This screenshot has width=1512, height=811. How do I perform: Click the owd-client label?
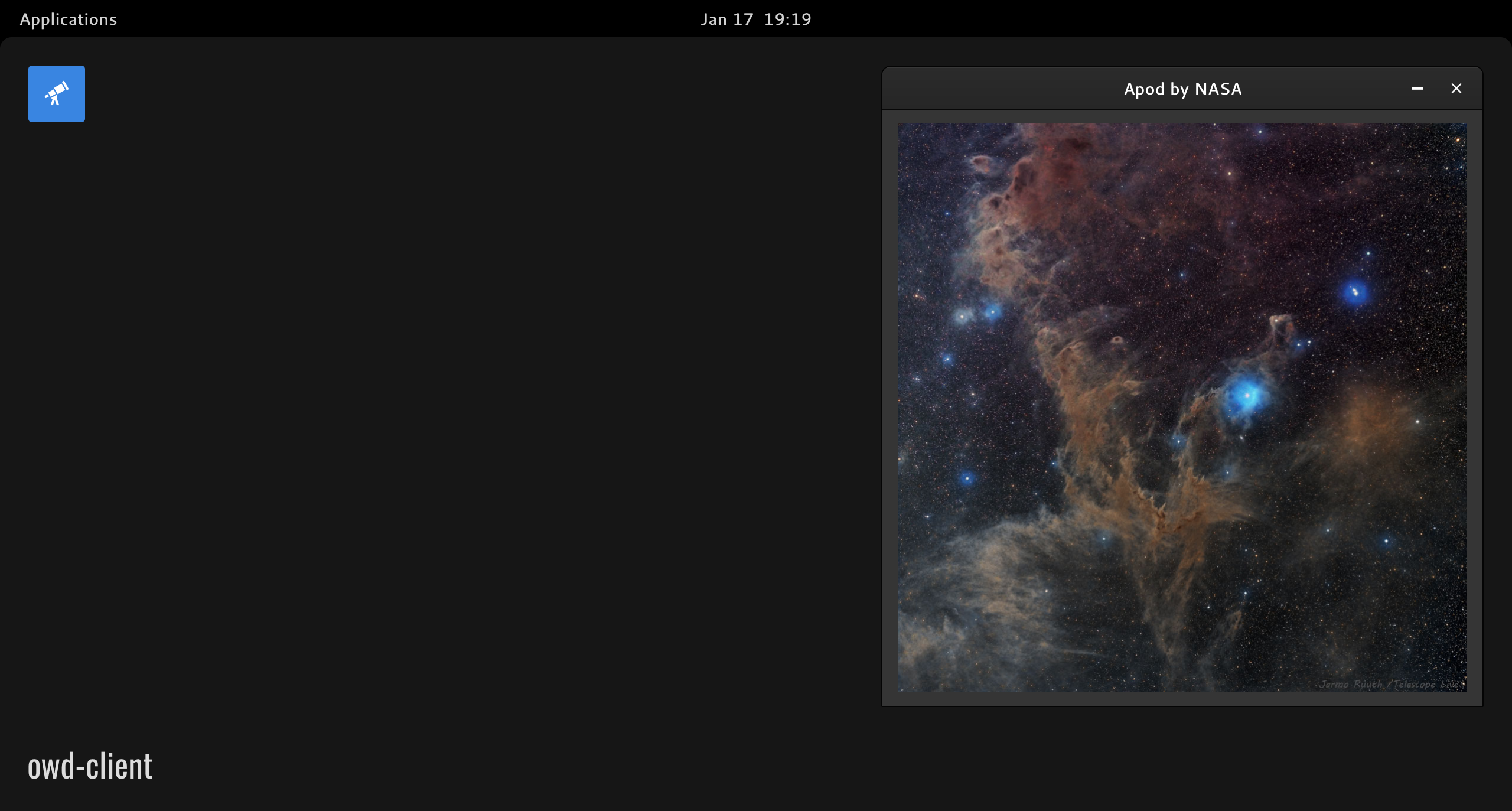point(90,766)
